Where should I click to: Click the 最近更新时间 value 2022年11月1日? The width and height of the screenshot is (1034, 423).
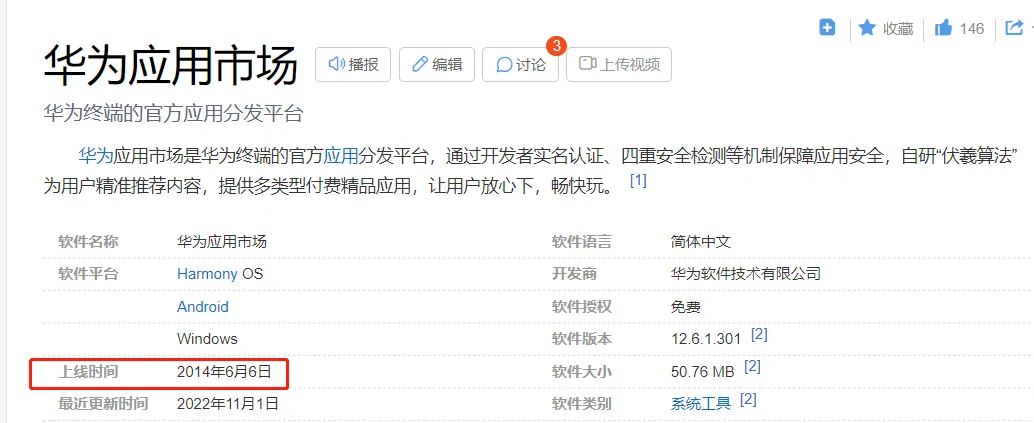[228, 403]
